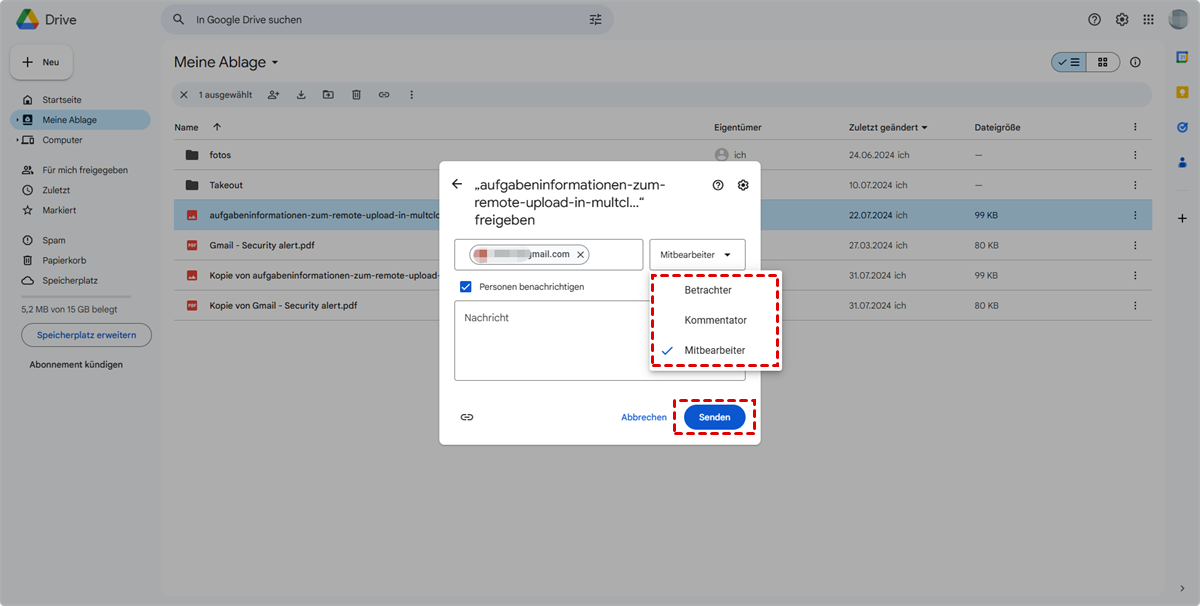Image resolution: width=1200 pixels, height=606 pixels.
Task: Click the download icon in selection toolbar
Action: coord(301,95)
